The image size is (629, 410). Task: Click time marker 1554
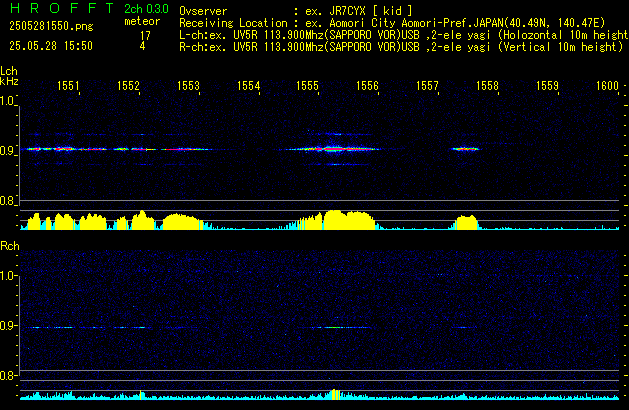(x=248, y=86)
